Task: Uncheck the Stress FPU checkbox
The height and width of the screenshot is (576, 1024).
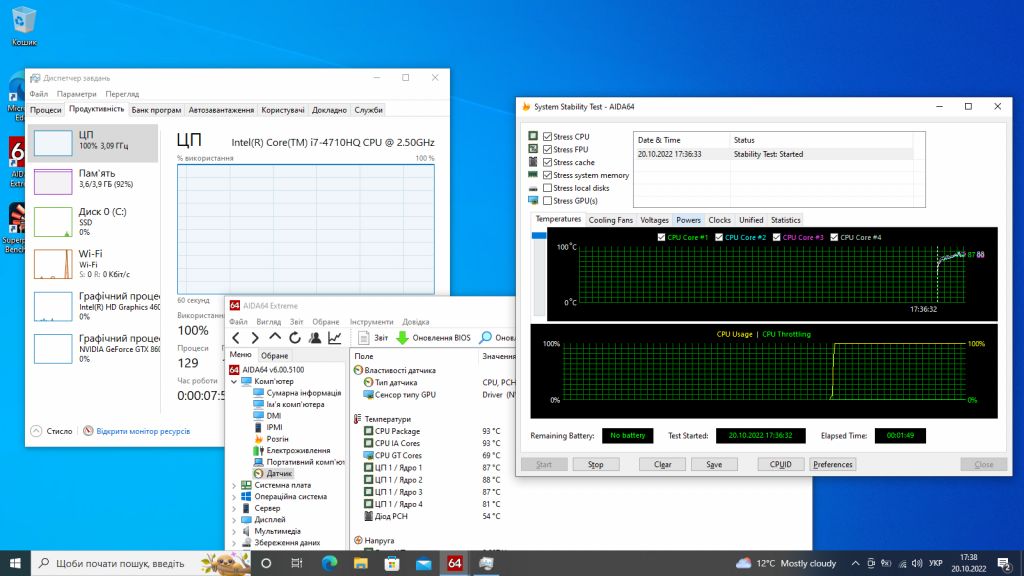Action: point(547,150)
